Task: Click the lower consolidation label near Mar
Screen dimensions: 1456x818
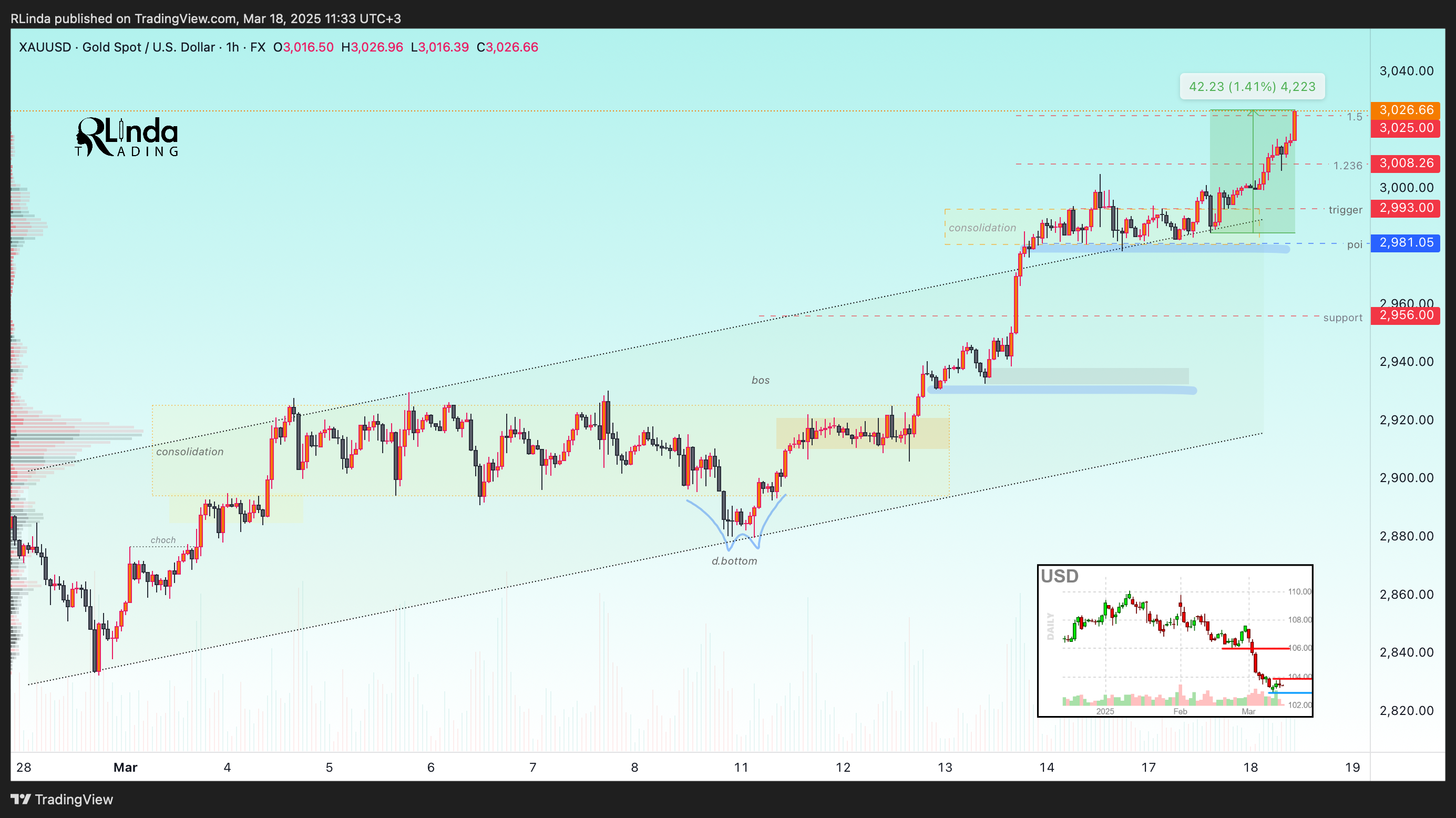Action: click(x=189, y=452)
